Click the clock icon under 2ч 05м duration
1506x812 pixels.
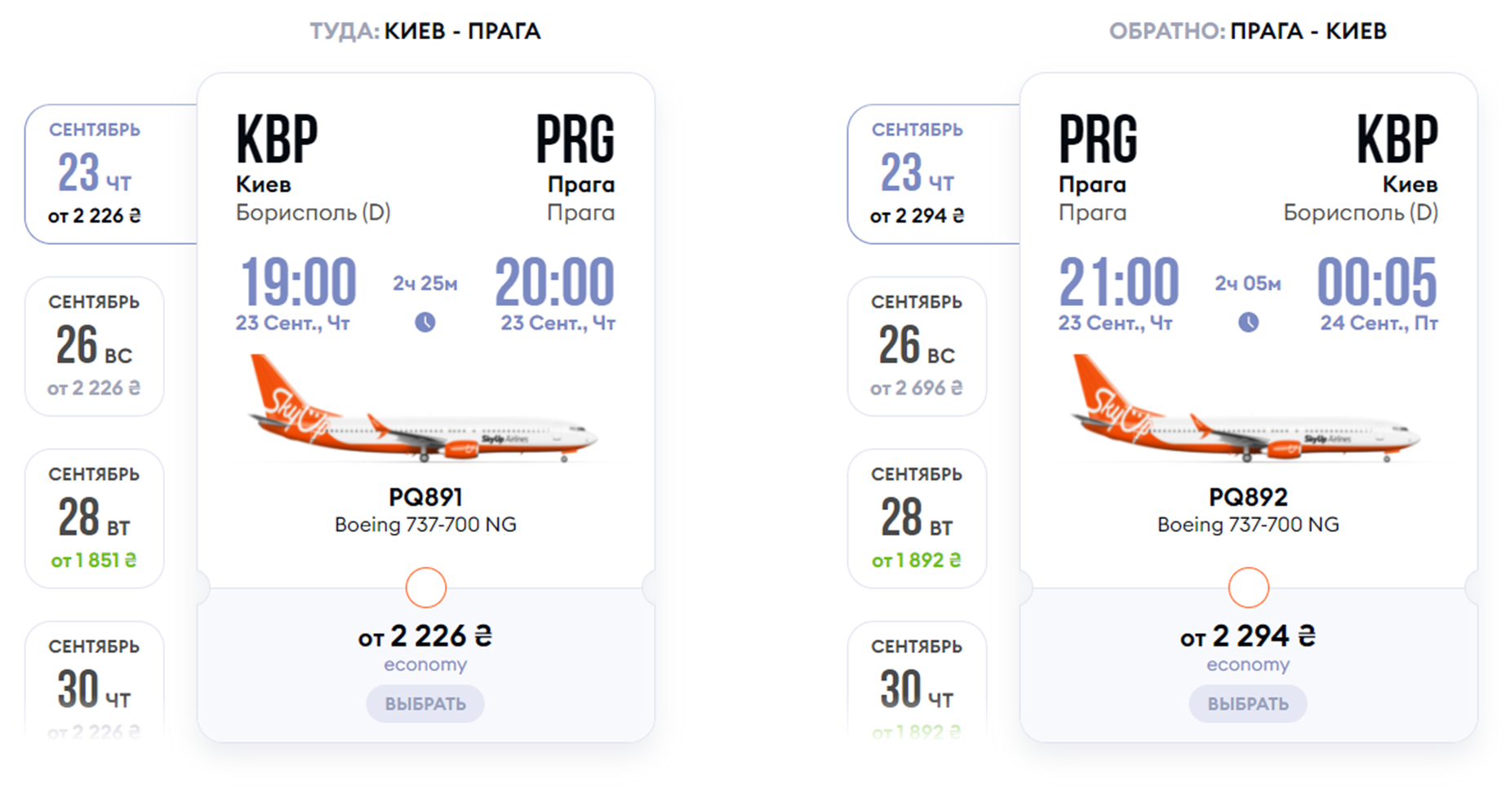tap(1248, 322)
